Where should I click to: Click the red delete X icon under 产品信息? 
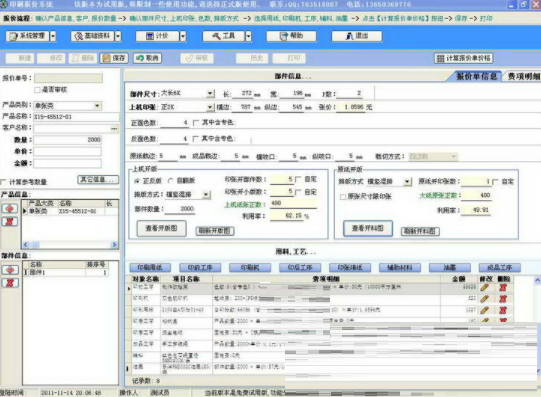tap(10, 221)
